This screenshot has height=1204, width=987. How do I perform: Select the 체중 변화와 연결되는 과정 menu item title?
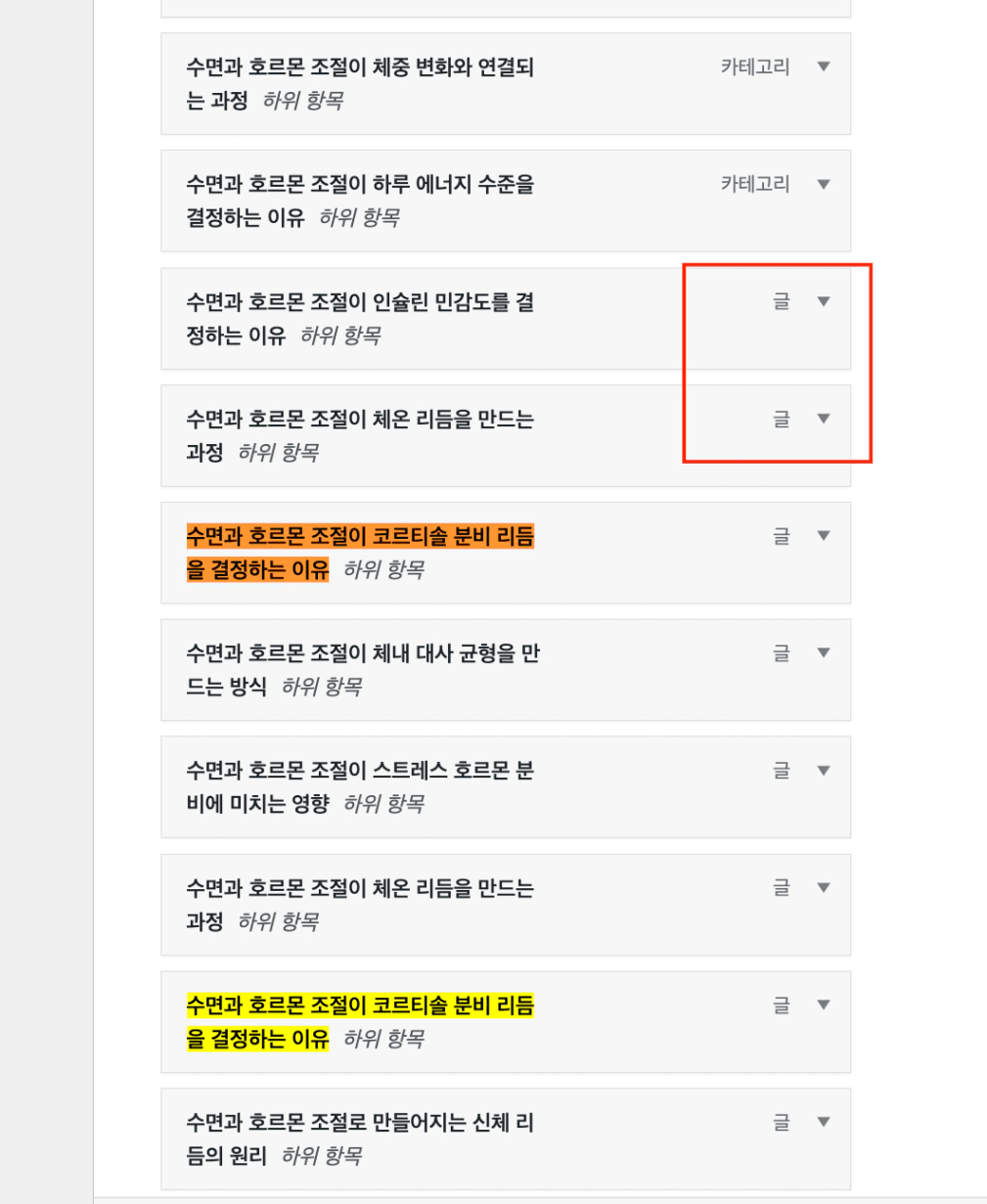click(359, 67)
